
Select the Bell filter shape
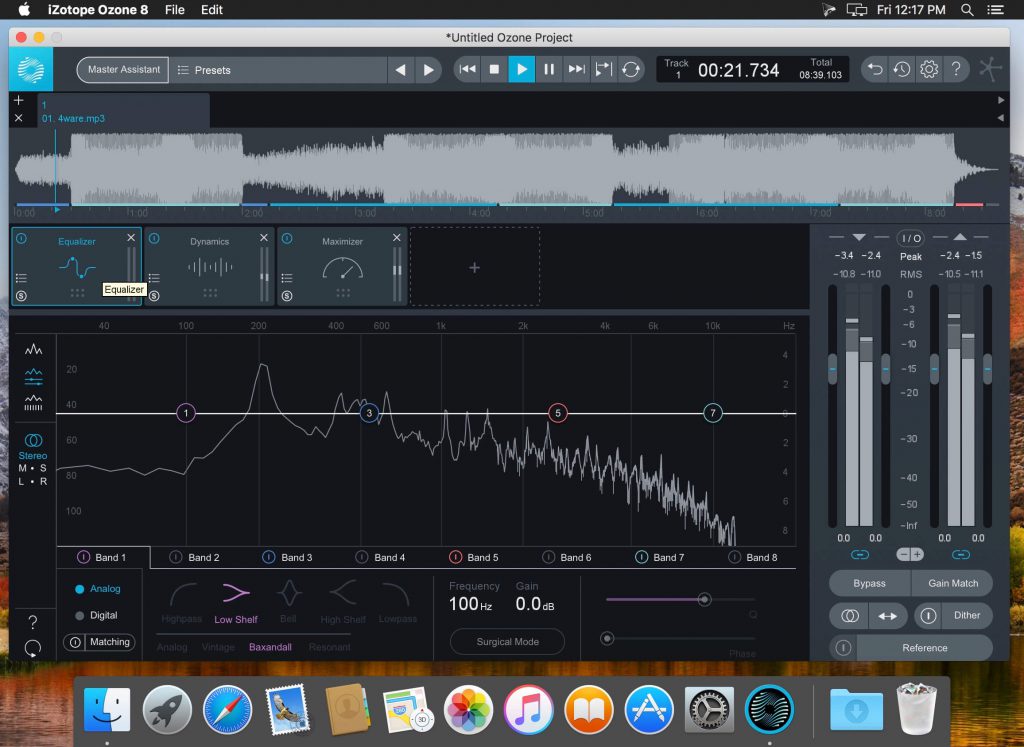click(x=289, y=600)
